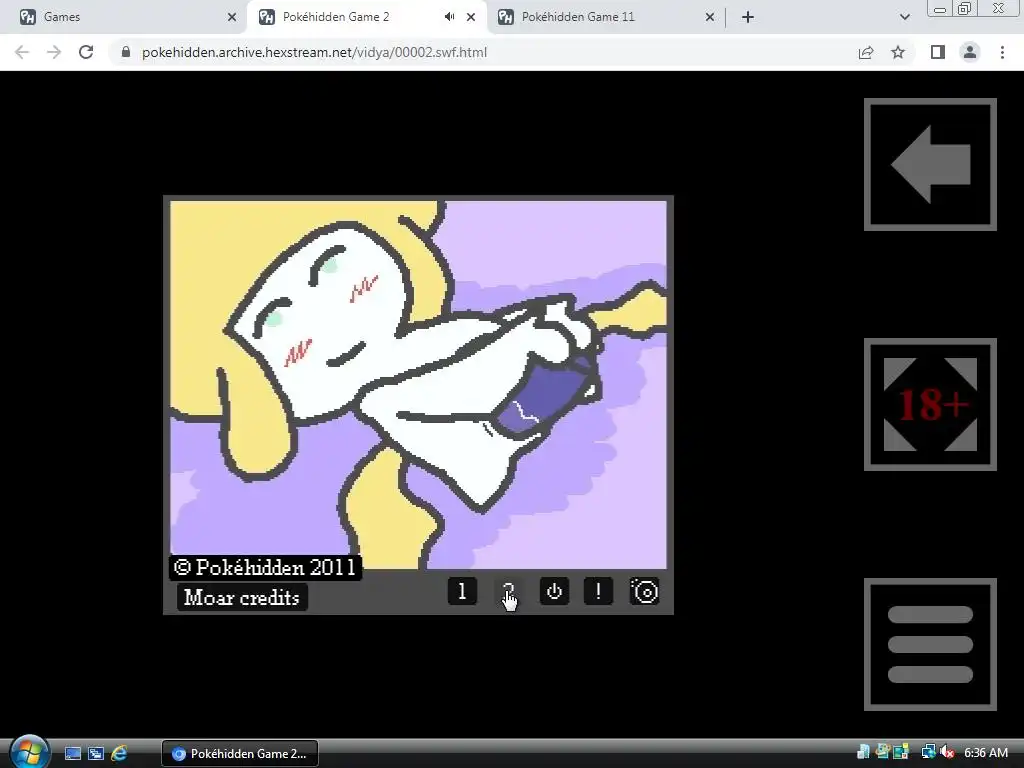
Task: Click Show Desktop quick launch icon
Action: [x=73, y=754]
